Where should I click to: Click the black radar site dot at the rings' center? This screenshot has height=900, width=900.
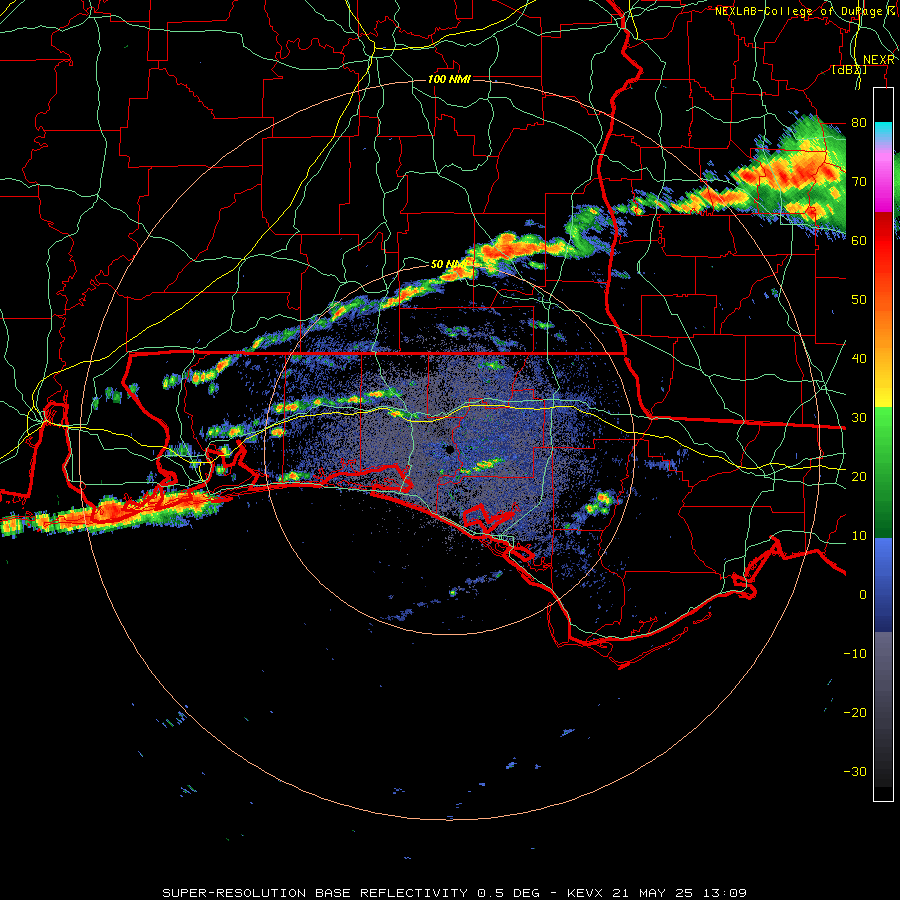tap(449, 449)
